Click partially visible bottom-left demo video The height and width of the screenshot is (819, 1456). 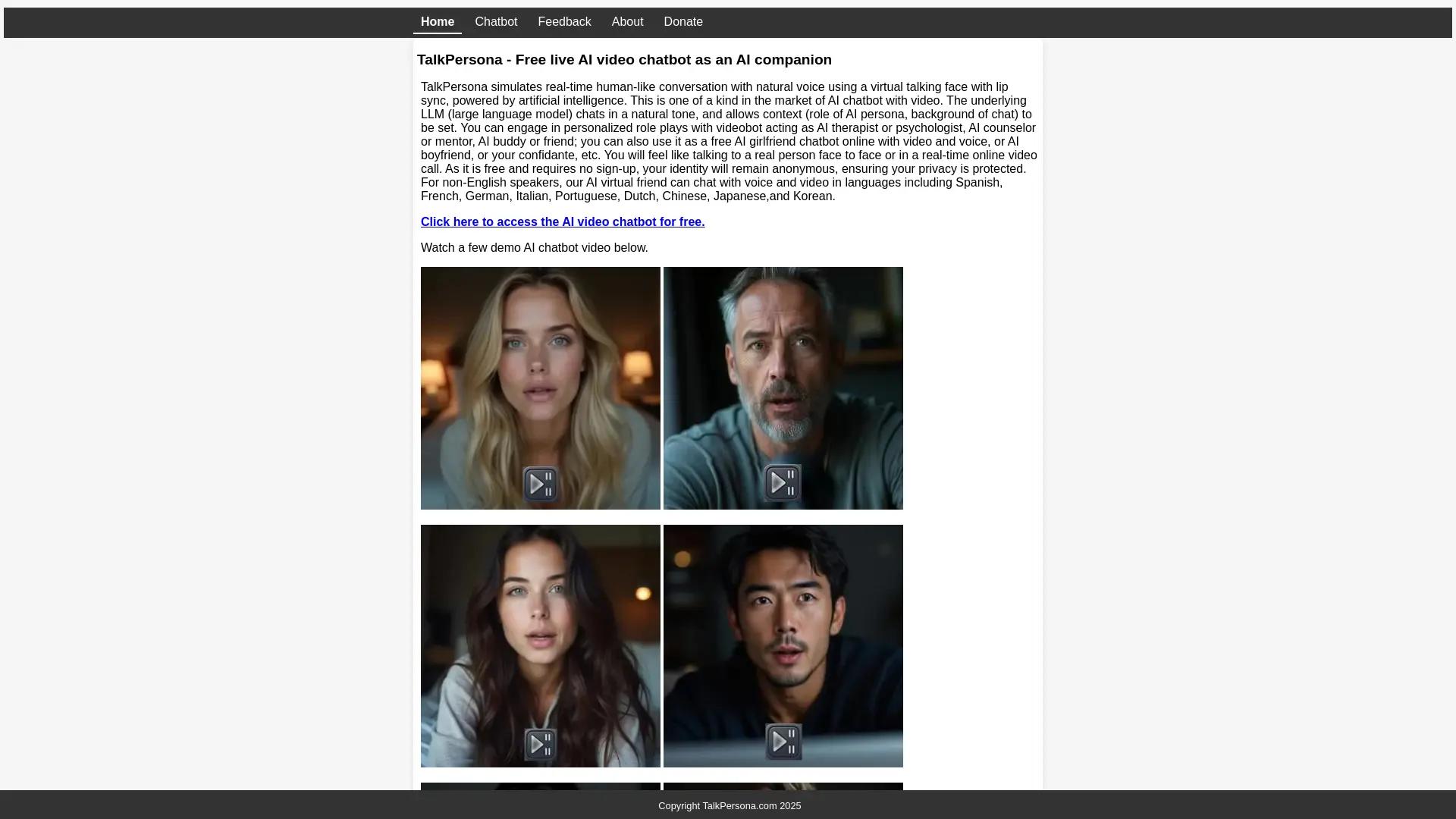coord(540,786)
